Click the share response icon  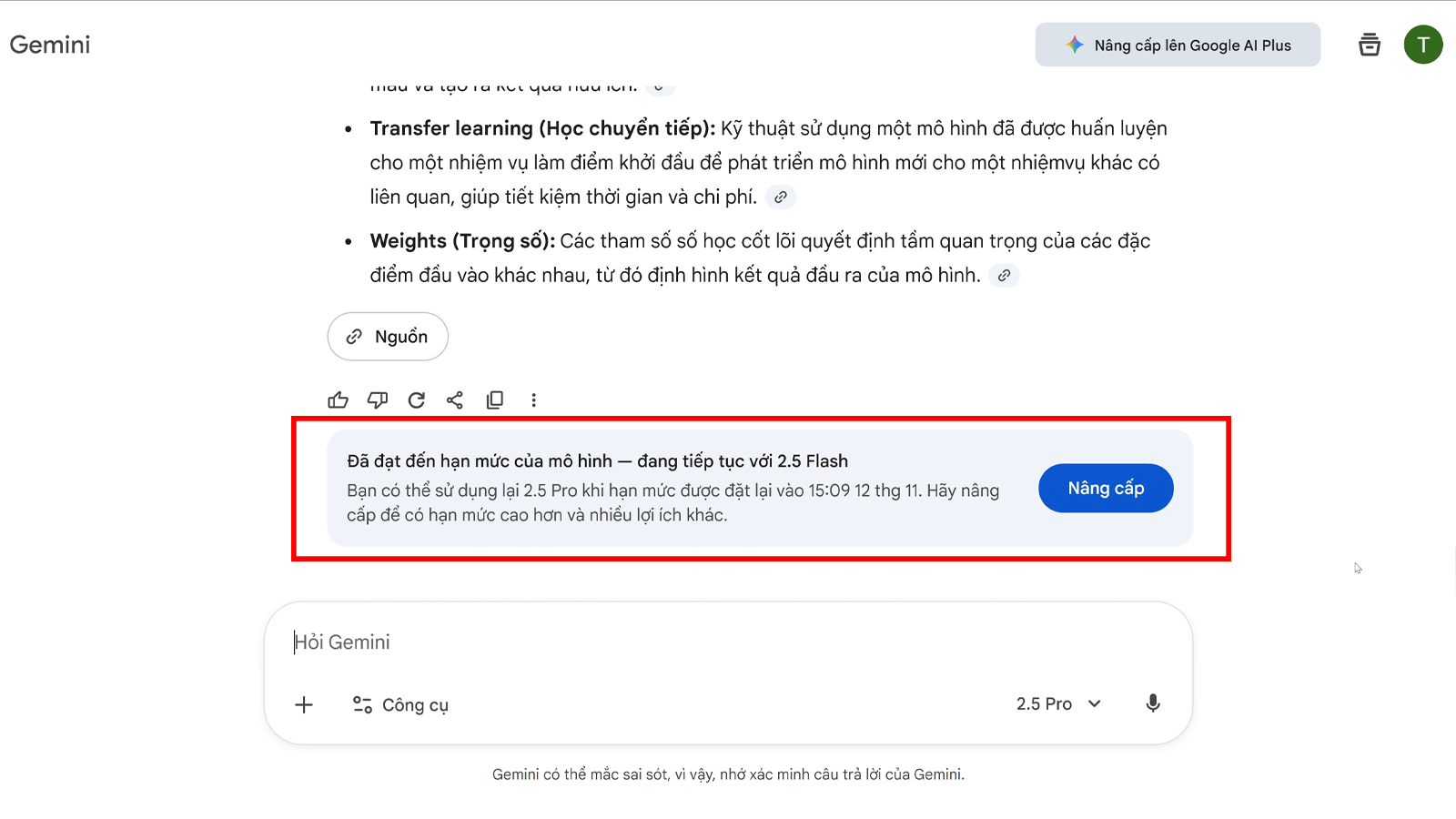pyautogui.click(x=455, y=400)
